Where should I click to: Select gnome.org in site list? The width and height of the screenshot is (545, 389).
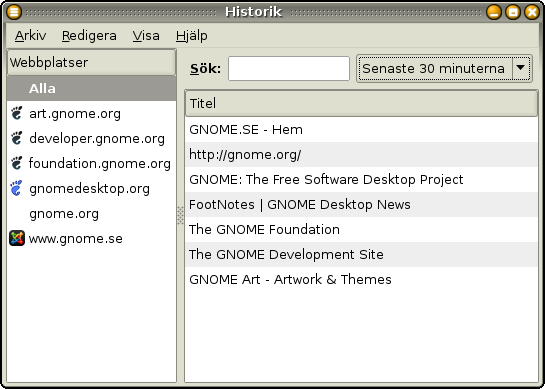[x=92, y=214]
